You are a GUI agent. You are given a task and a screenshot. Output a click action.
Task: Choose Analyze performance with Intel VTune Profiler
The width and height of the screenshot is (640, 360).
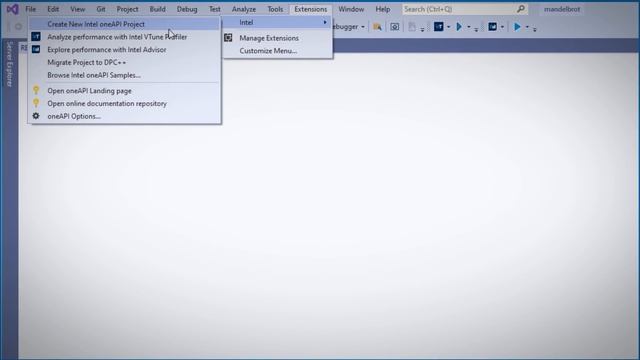point(125,37)
